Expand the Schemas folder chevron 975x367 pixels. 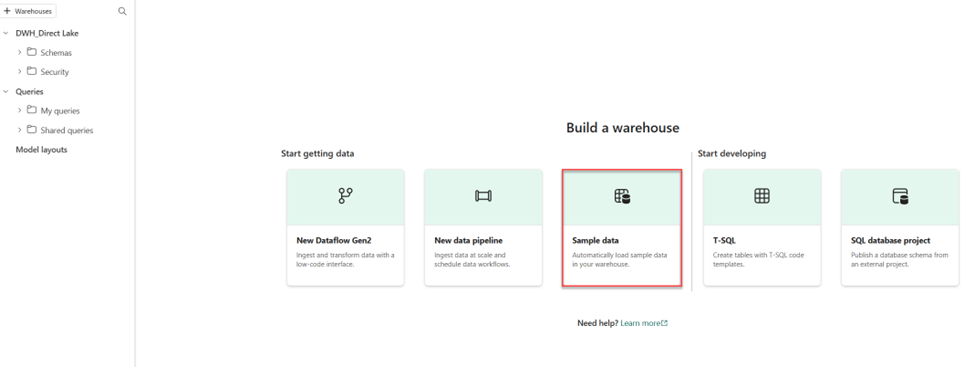click(19, 52)
